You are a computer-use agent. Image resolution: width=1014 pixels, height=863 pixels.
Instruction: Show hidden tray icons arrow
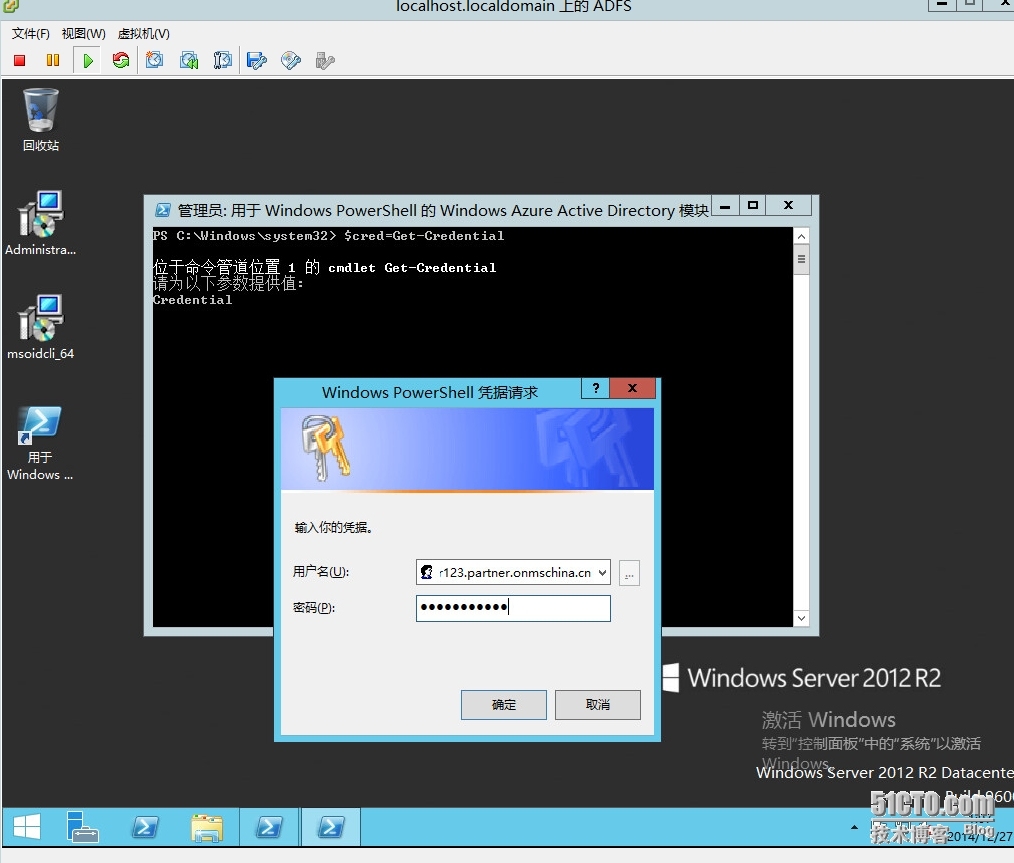(x=854, y=827)
